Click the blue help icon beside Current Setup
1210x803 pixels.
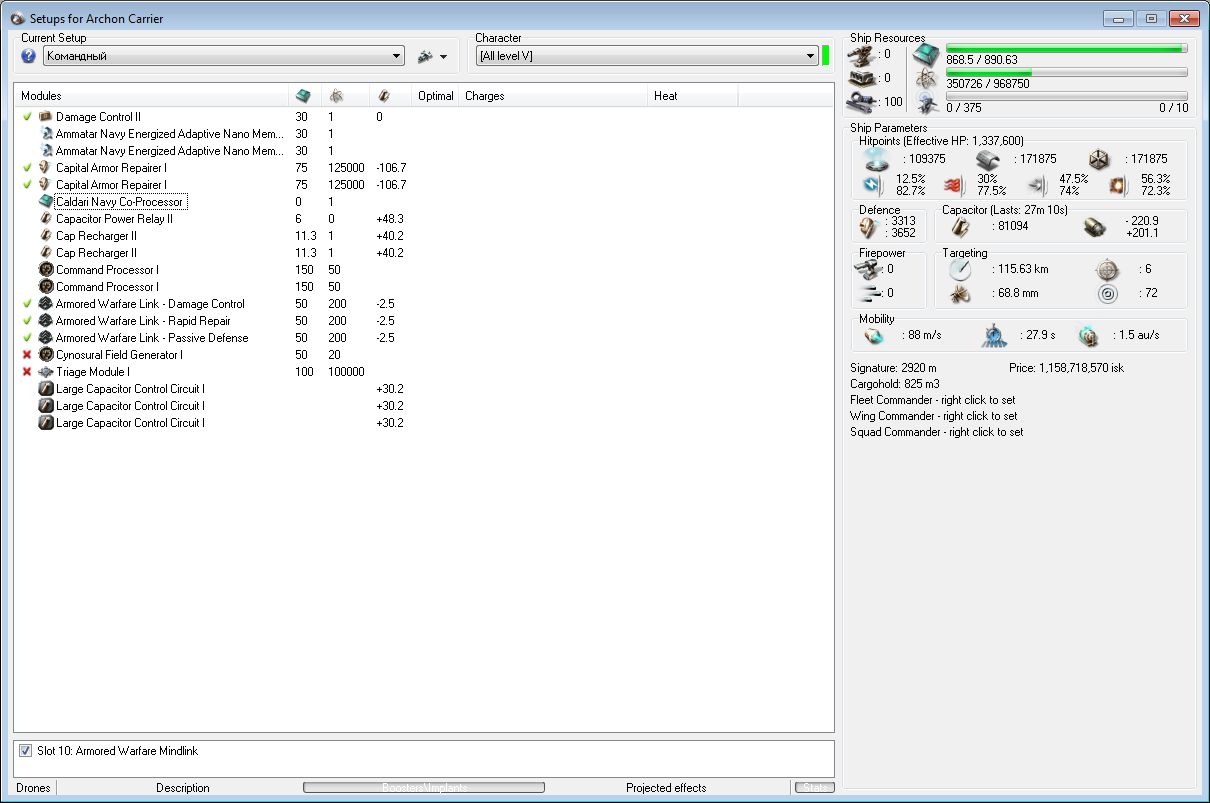coord(28,56)
